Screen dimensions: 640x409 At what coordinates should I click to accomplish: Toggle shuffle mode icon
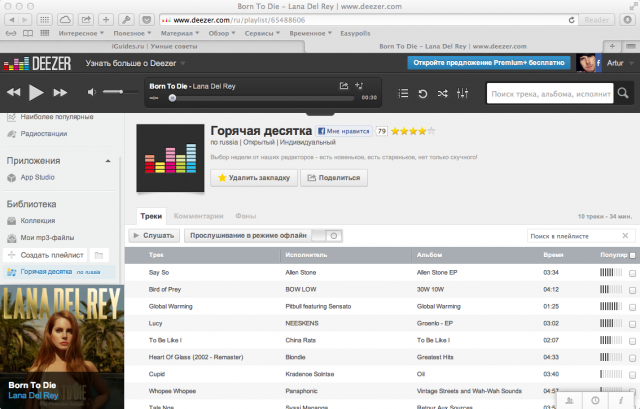[442, 93]
